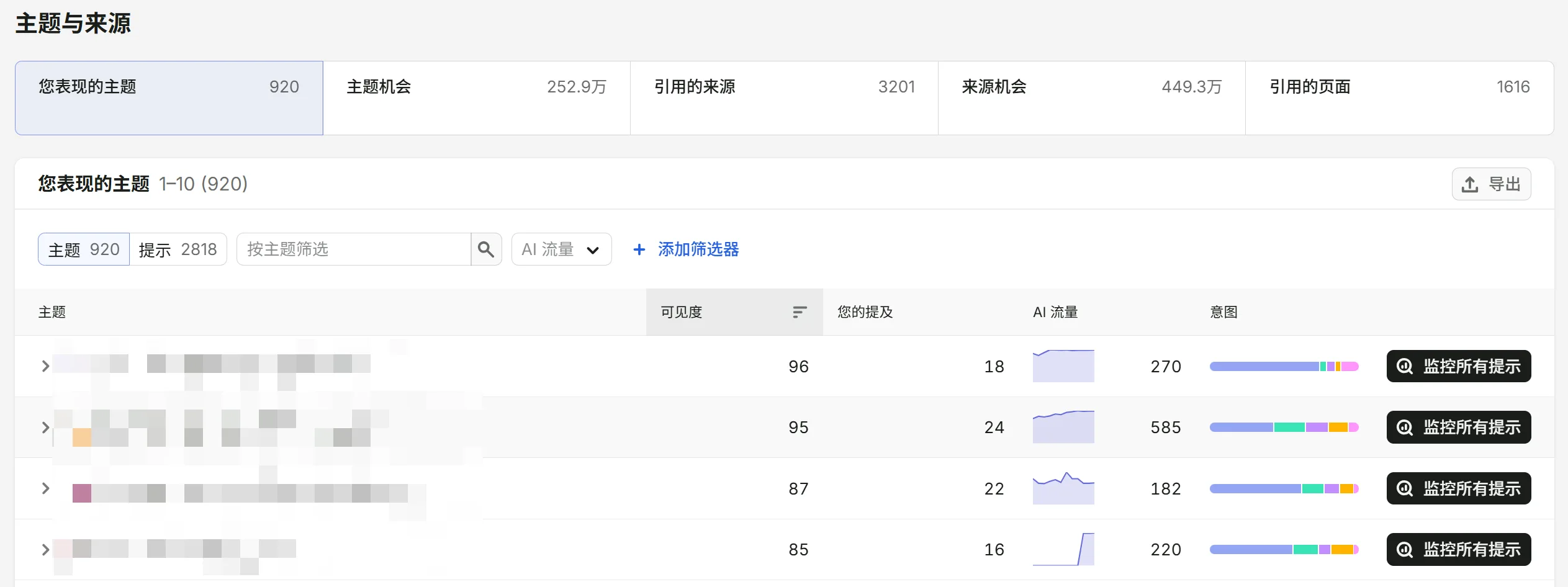Click the 您的提及 column header

(865, 312)
